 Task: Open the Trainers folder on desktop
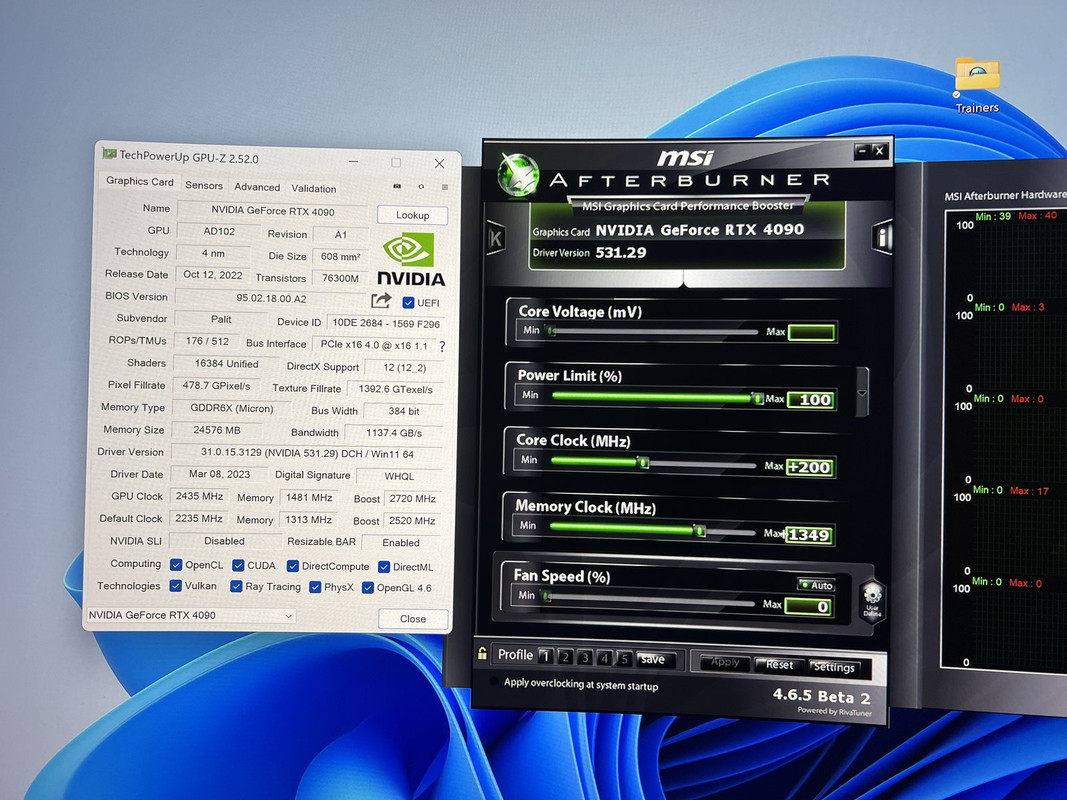977,85
